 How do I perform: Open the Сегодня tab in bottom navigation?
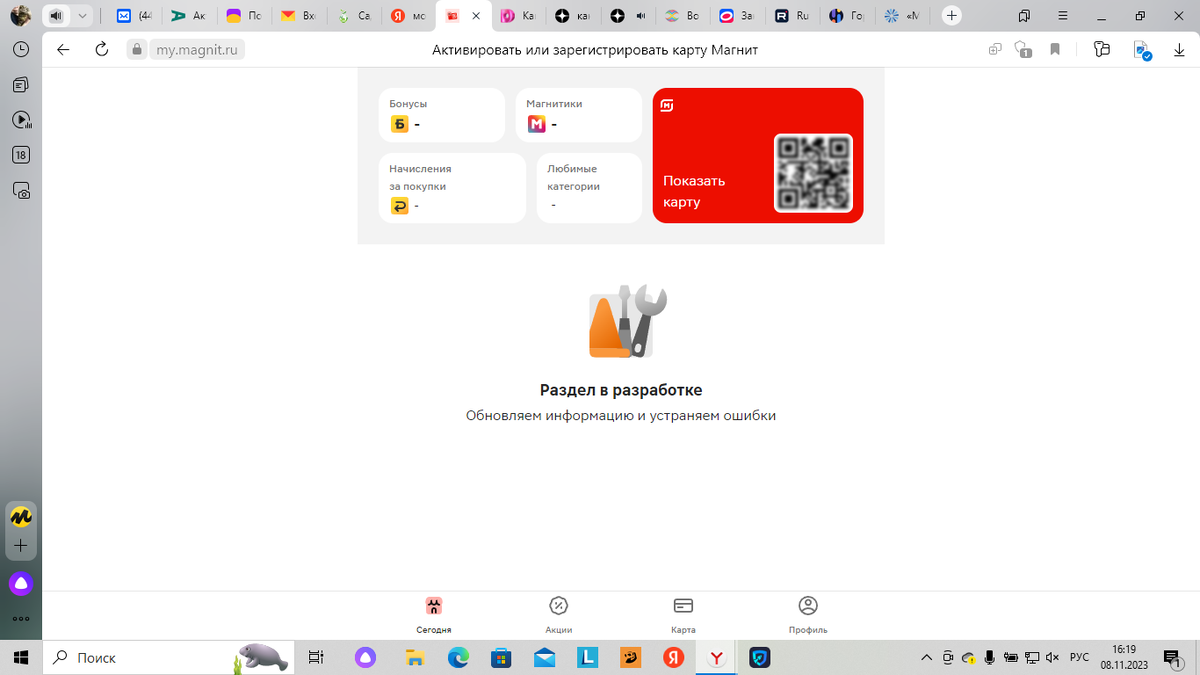pyautogui.click(x=434, y=615)
